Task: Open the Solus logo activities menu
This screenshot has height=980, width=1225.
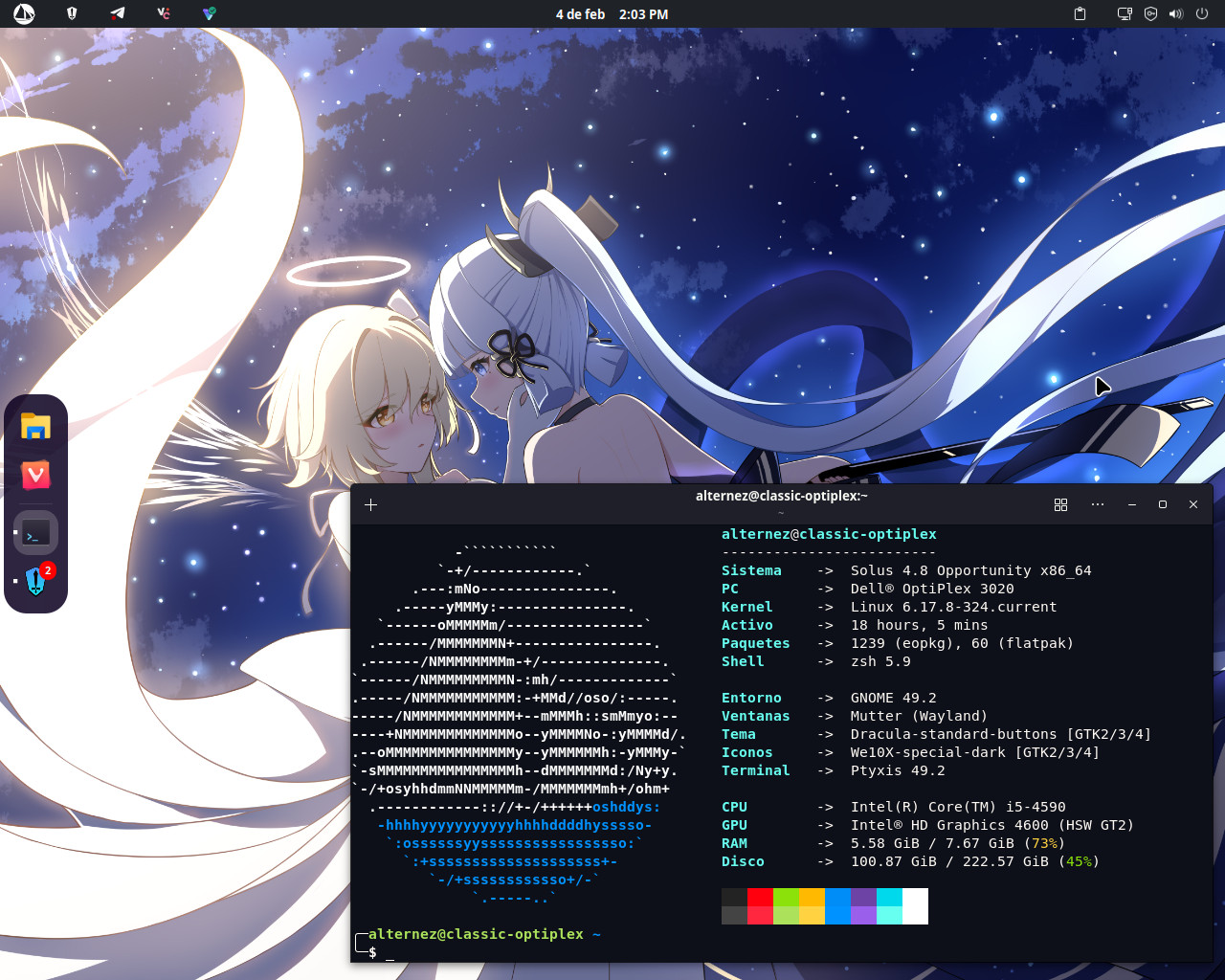Action: 24,13
